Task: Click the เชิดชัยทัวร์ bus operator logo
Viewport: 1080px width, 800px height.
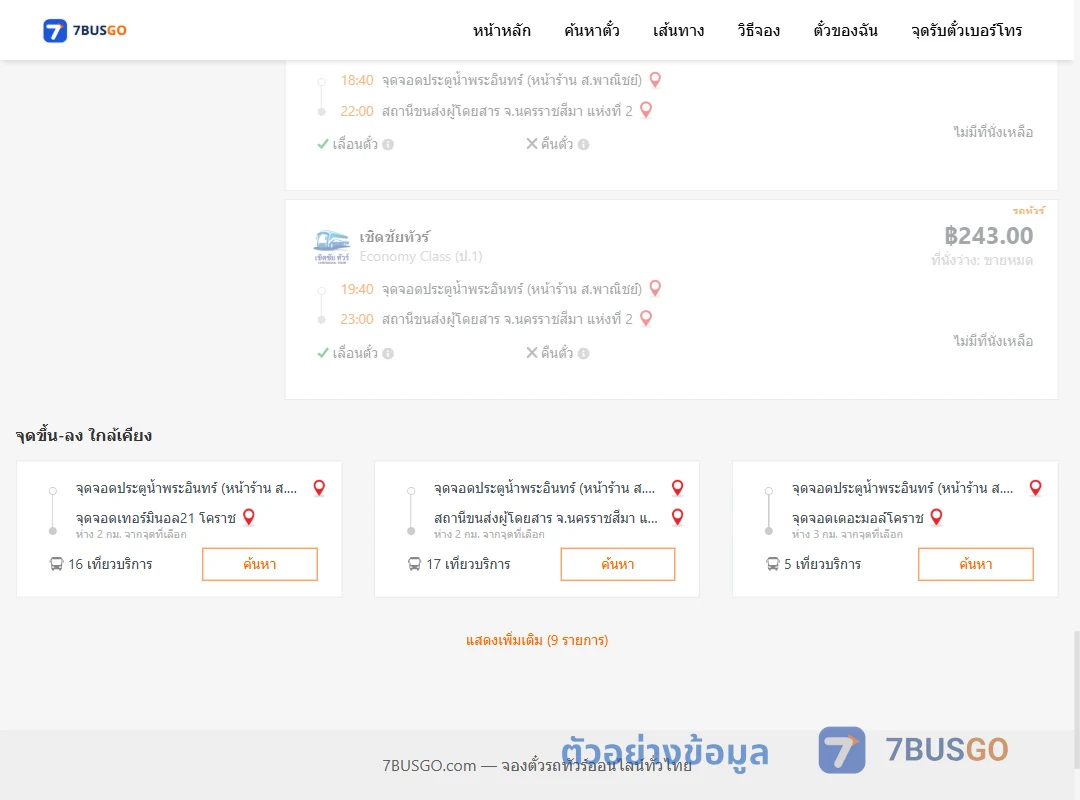Action: coord(332,247)
